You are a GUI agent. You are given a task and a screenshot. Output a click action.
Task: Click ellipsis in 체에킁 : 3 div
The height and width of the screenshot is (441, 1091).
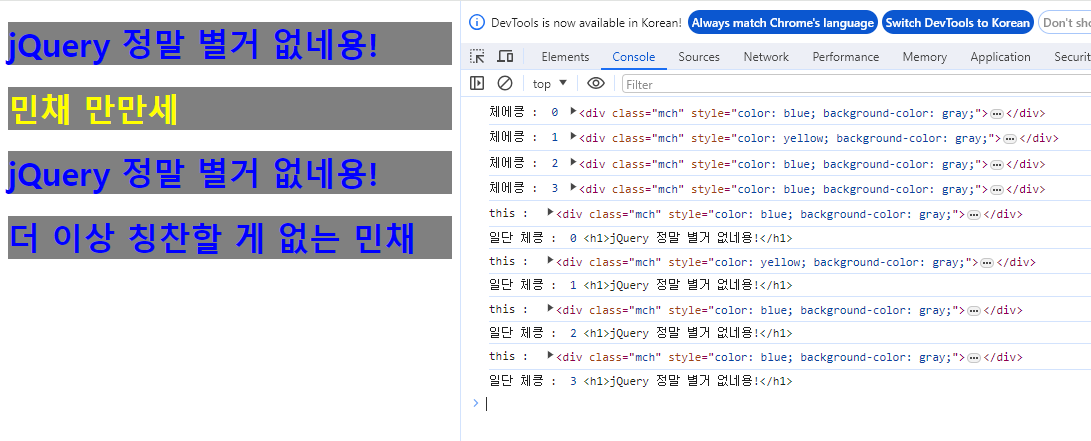tap(996, 189)
